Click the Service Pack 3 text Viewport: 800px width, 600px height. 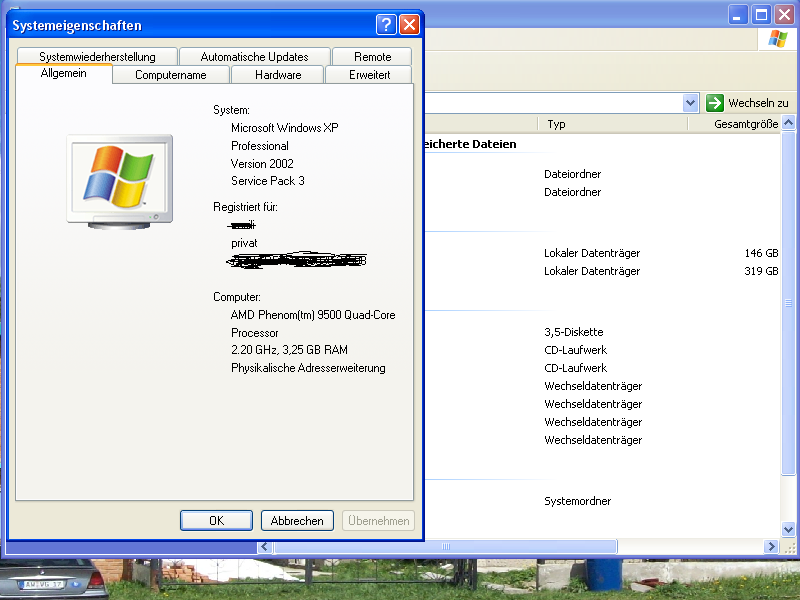[268, 181]
